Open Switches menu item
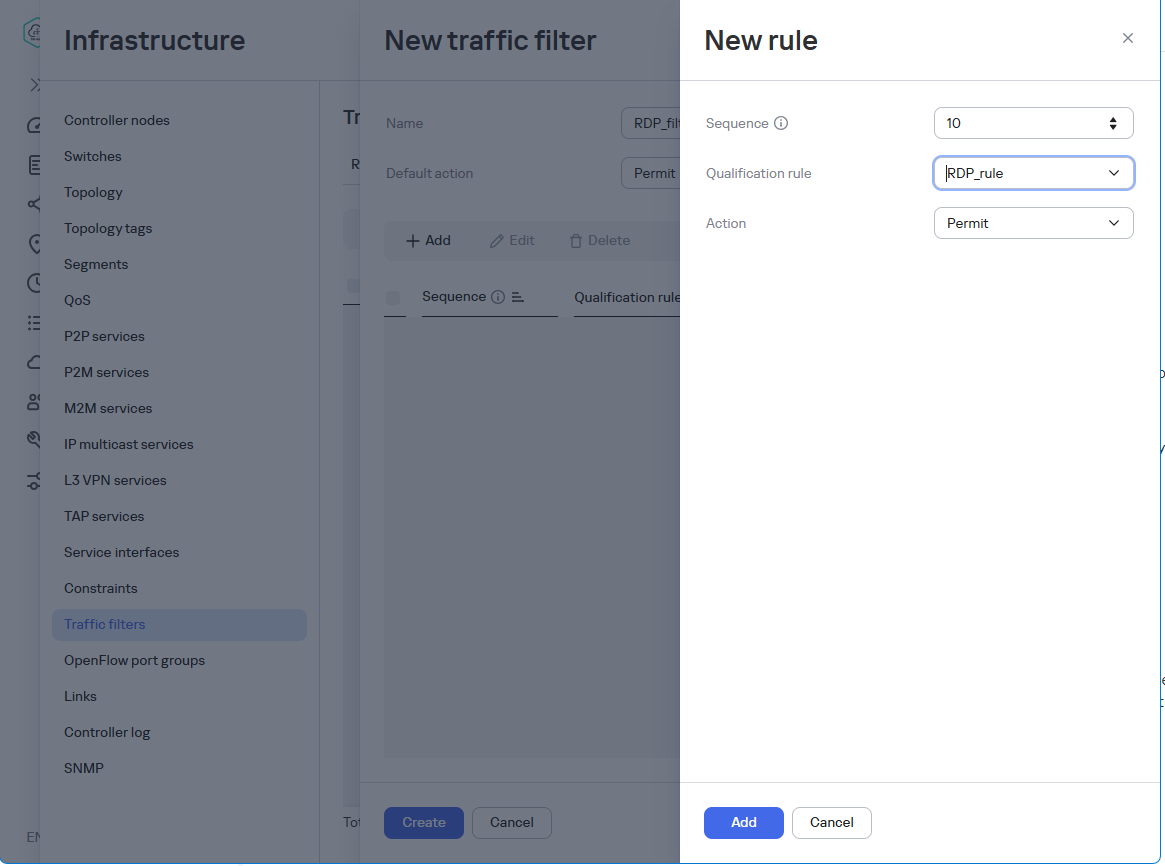Image resolution: width=1165 pixels, height=866 pixels. click(92, 157)
